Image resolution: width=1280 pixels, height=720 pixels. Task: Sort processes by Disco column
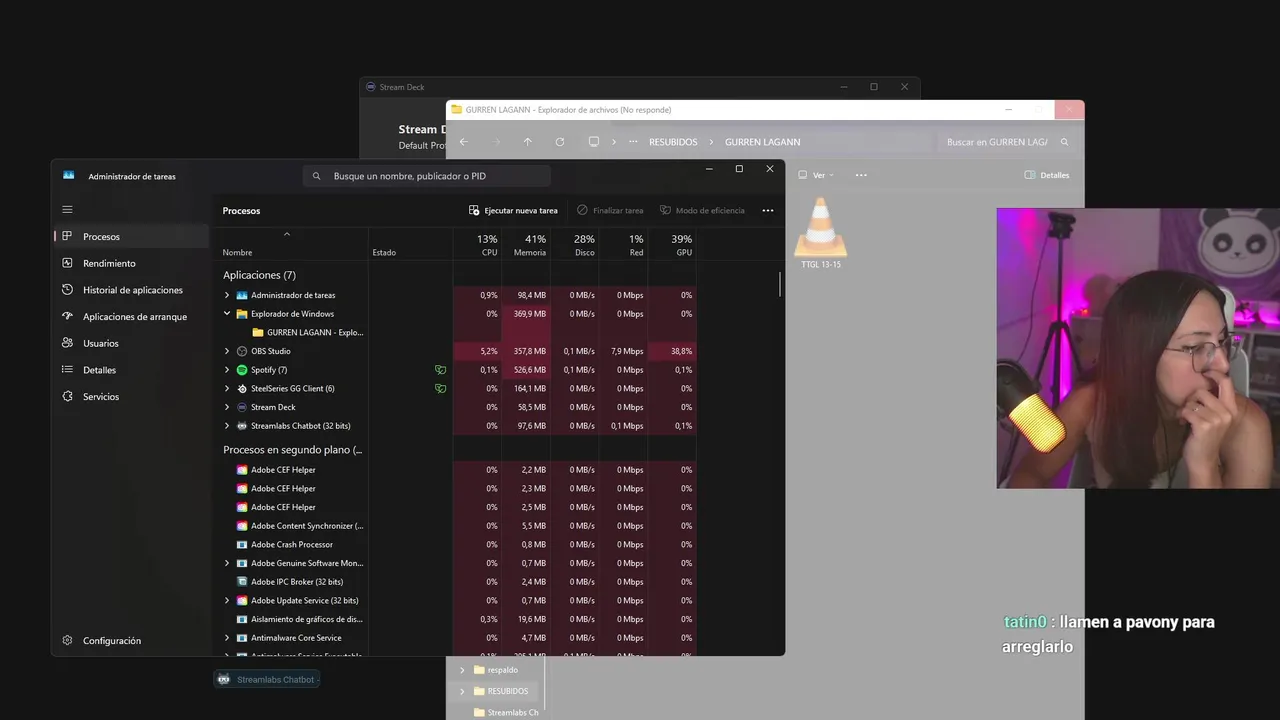575,245
